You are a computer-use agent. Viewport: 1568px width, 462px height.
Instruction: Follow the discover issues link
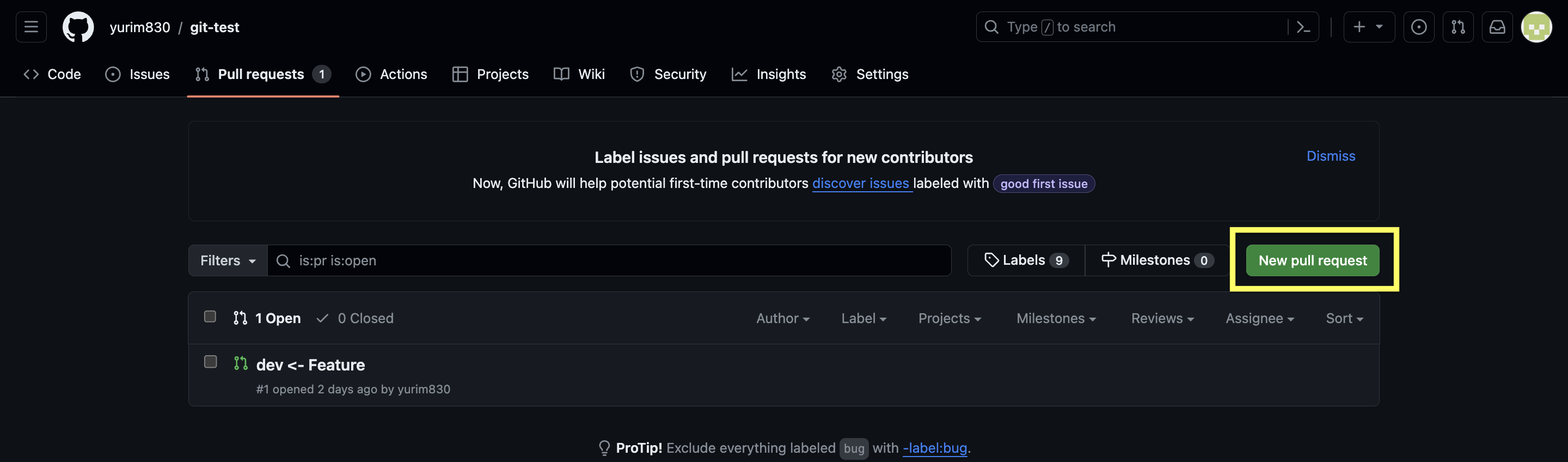(x=861, y=183)
